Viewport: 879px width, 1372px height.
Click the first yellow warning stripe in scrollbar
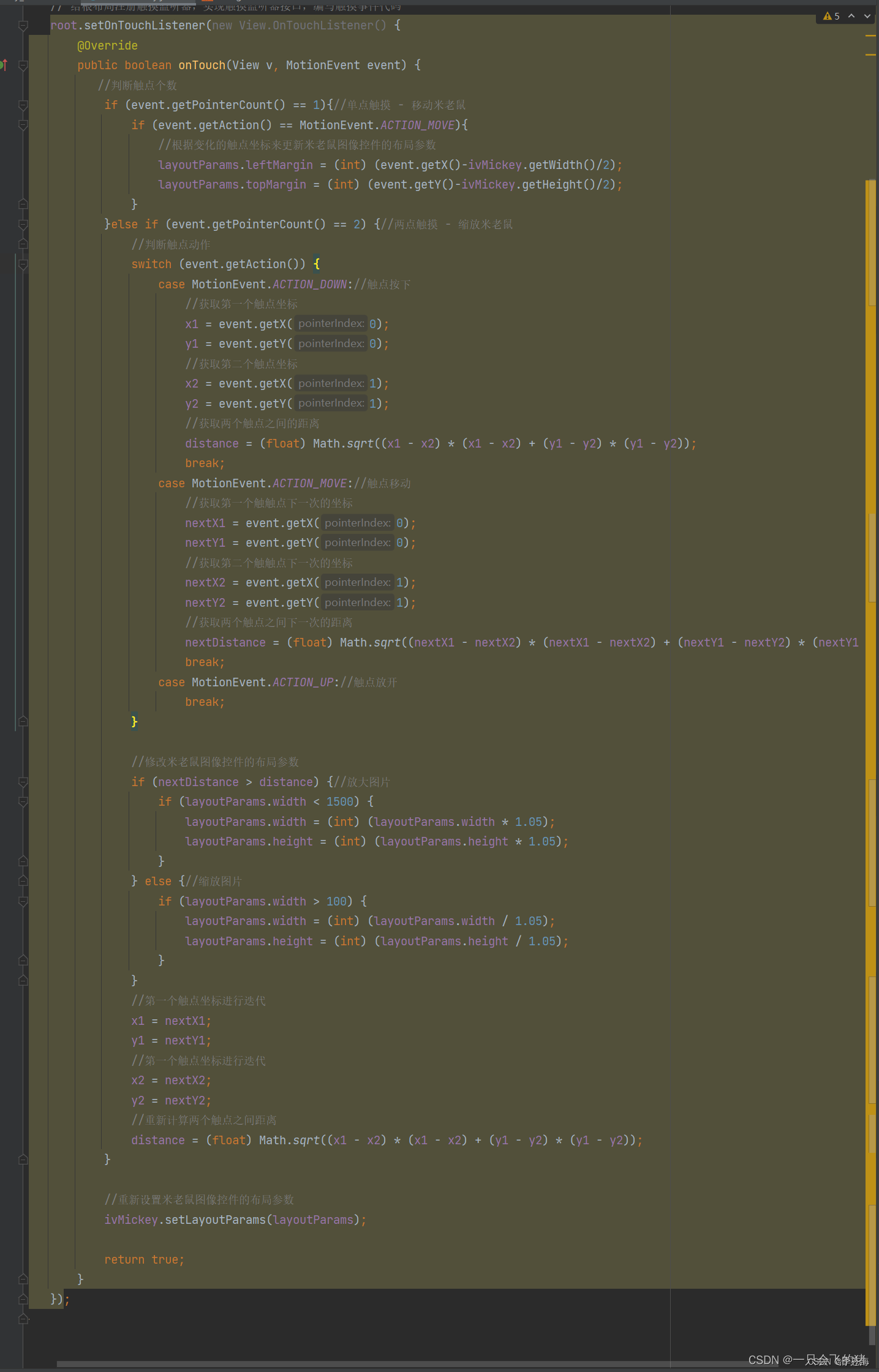[x=870, y=36]
